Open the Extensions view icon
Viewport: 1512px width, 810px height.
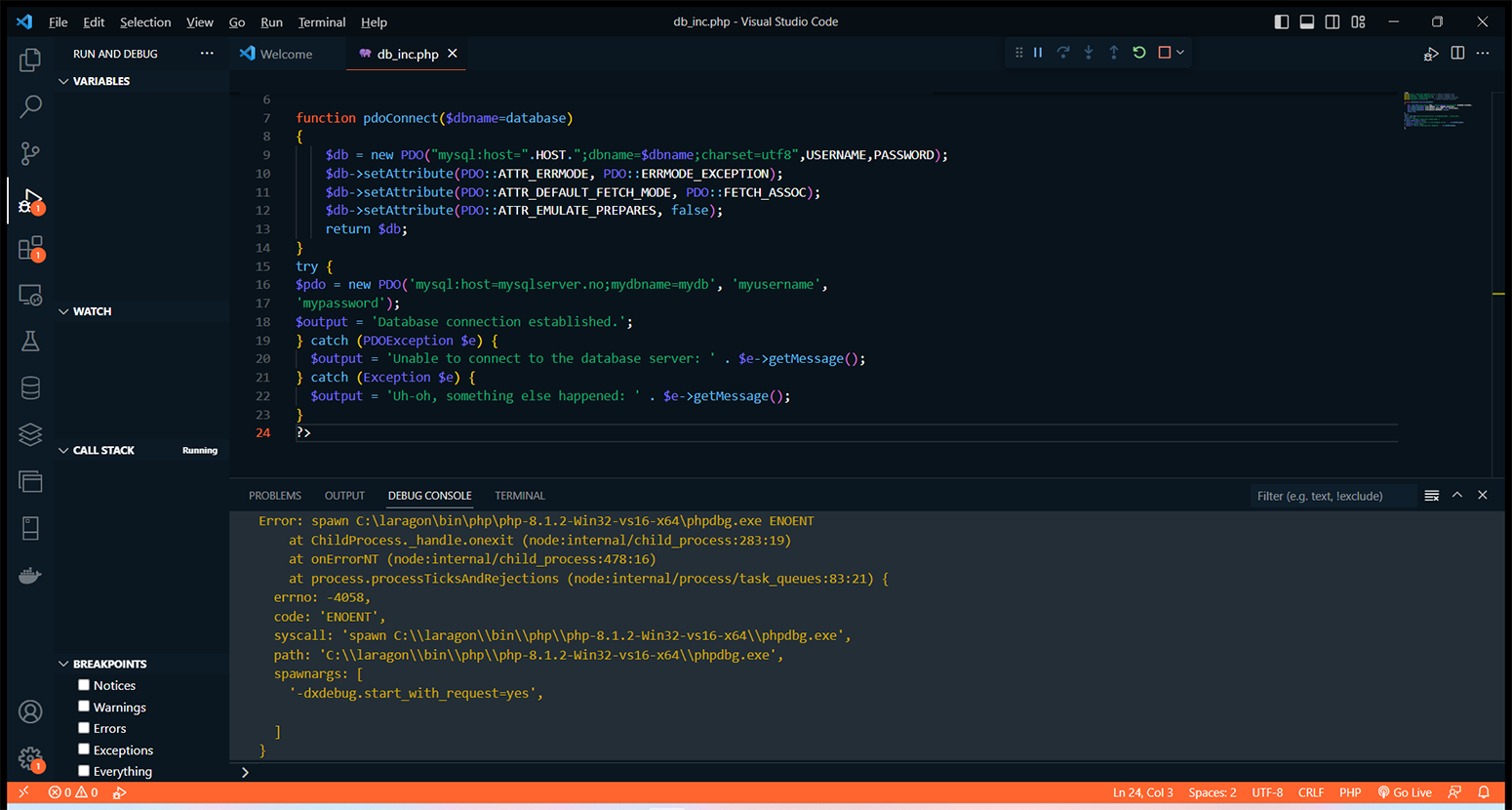tap(30, 248)
